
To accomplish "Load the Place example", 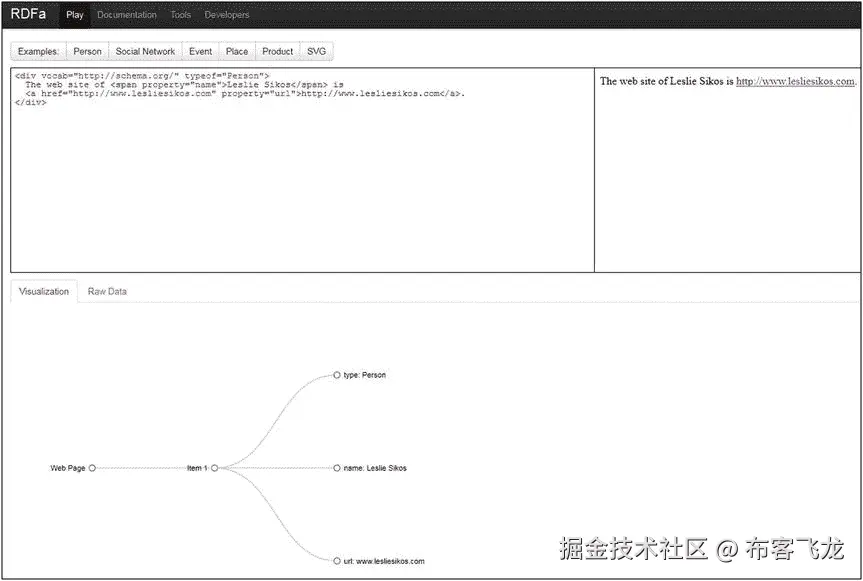I will pyautogui.click(x=236, y=50).
